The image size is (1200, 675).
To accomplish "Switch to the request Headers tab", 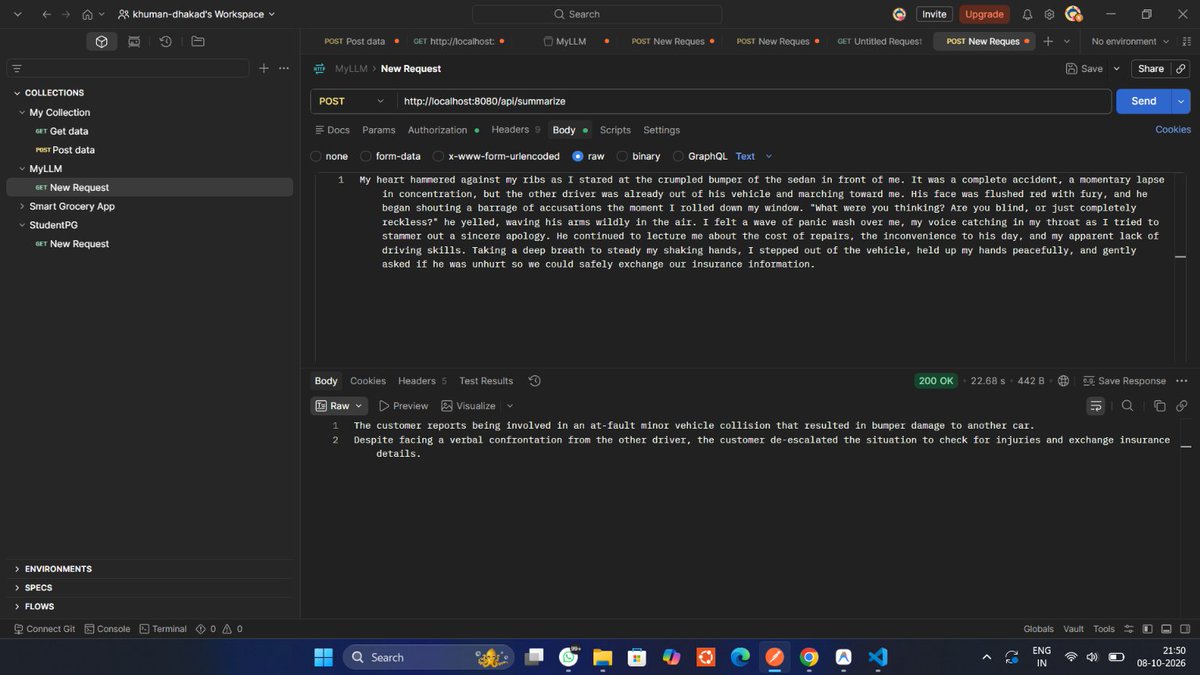I will (x=516, y=130).
